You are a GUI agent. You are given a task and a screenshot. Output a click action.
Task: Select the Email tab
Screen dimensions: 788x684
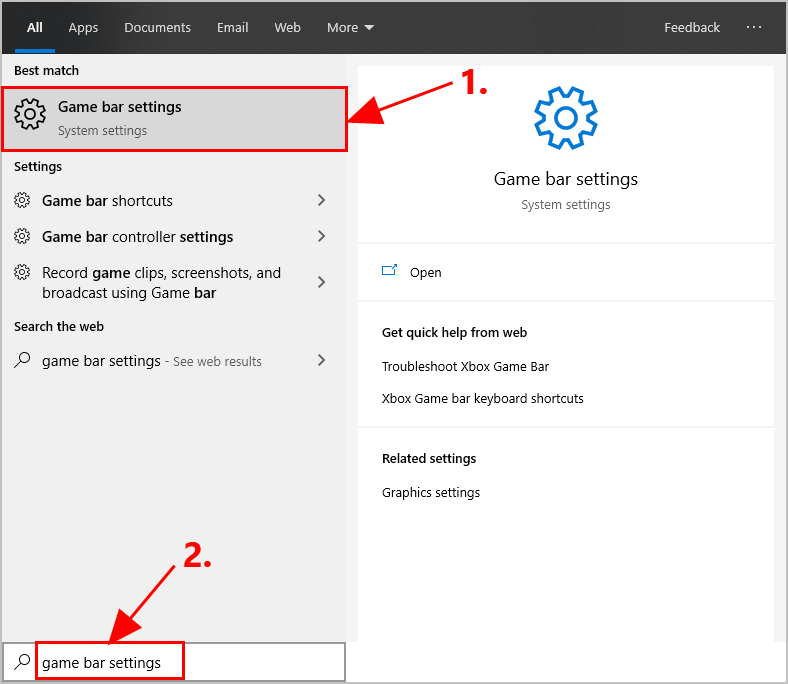pos(233,28)
